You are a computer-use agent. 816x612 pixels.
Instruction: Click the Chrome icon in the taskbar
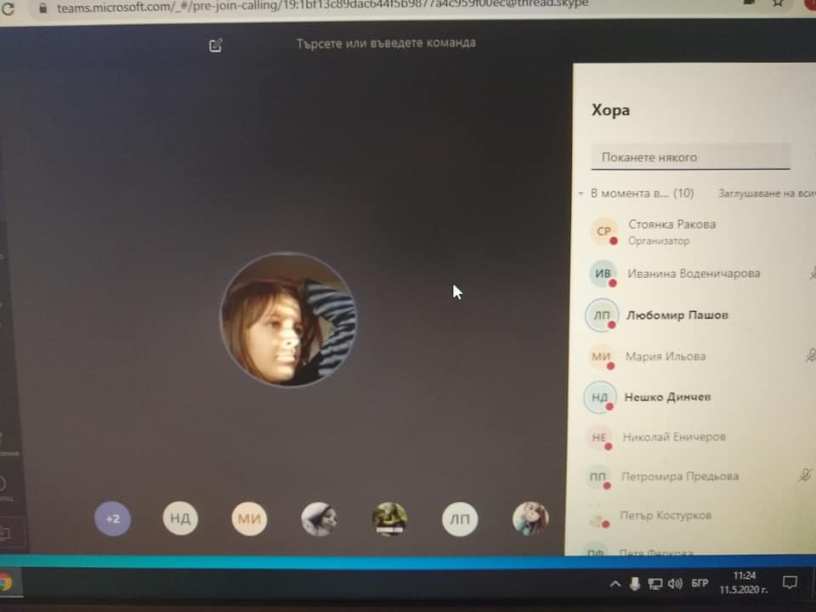pos(5,582)
